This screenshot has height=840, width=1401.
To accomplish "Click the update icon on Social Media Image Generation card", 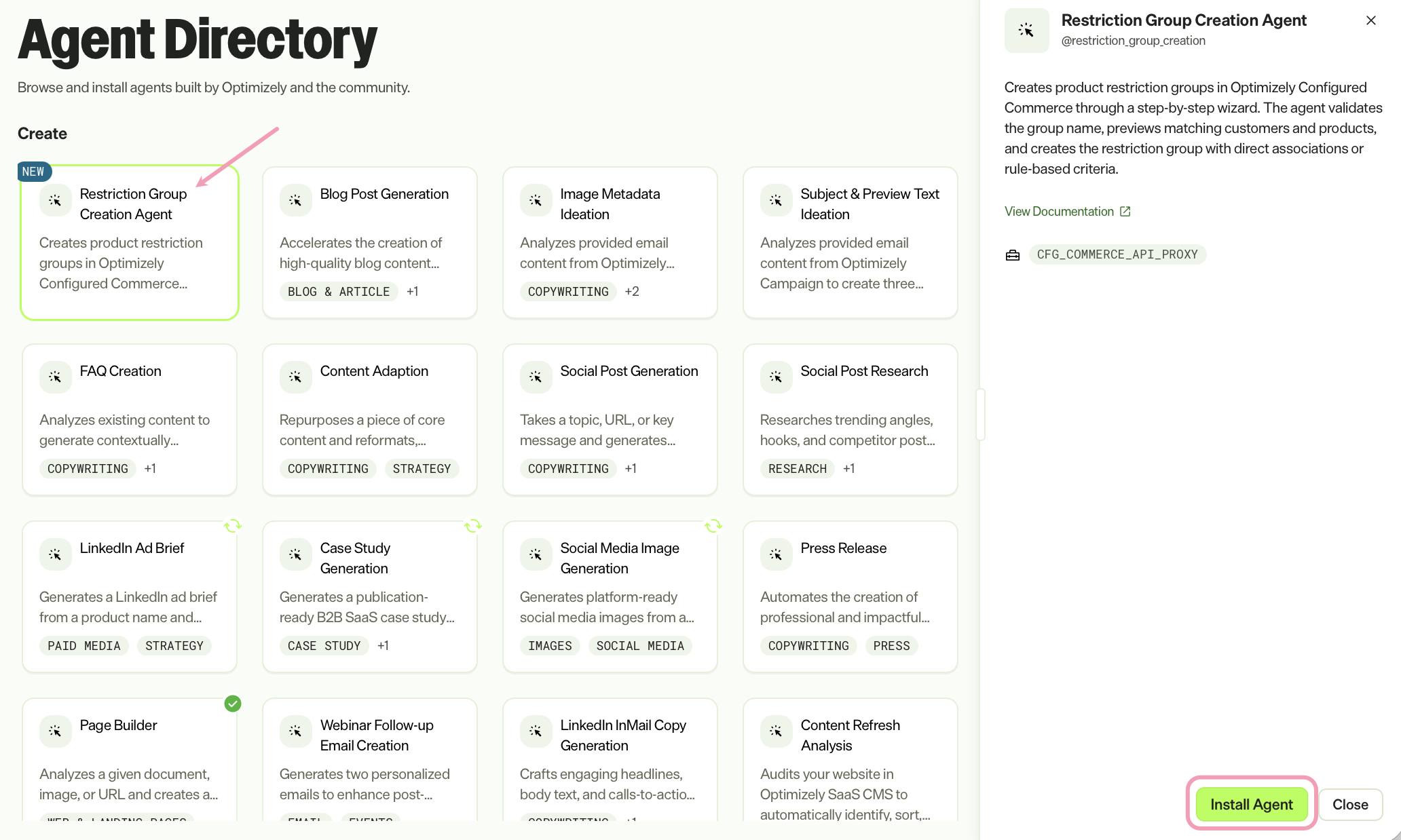I will [713, 526].
